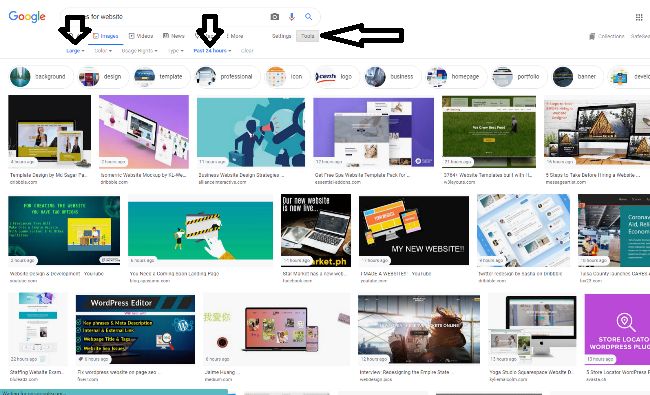The height and width of the screenshot is (395, 650).
Task: Open the Usage Rights filter dropdown
Action: 139,51
